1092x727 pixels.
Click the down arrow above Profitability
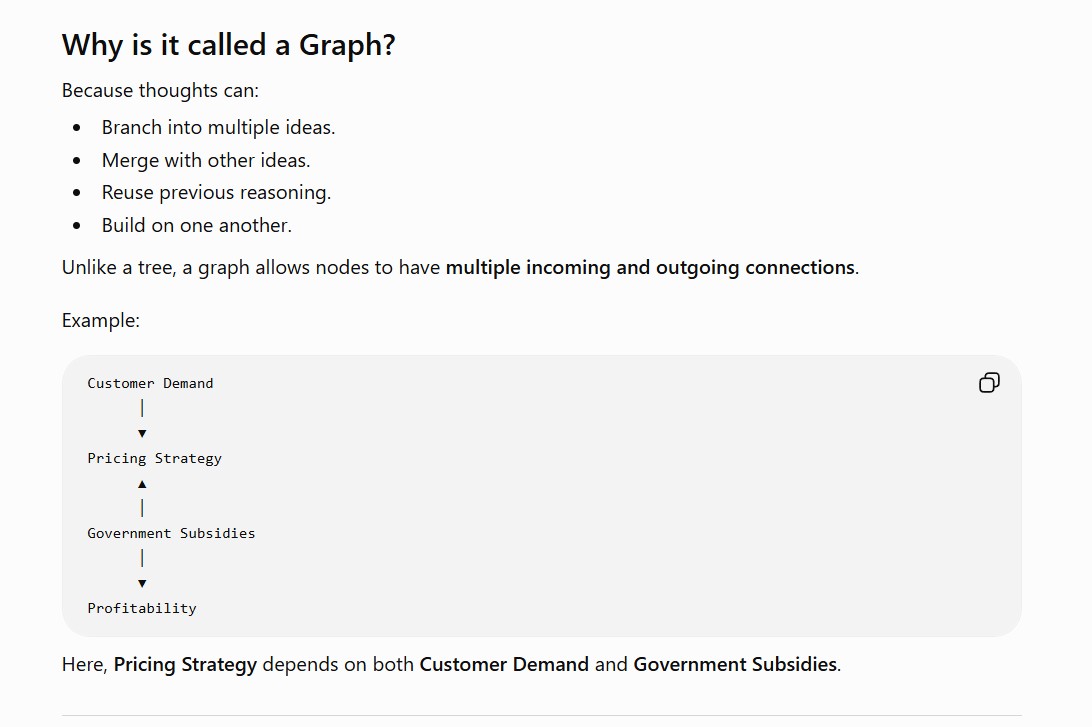tap(142, 584)
